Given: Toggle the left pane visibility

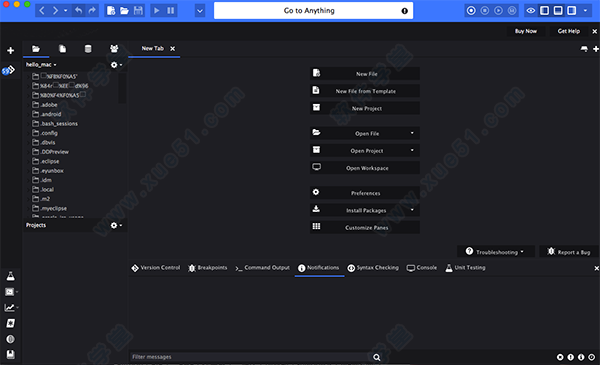Looking at the screenshot, I should click(544, 11).
